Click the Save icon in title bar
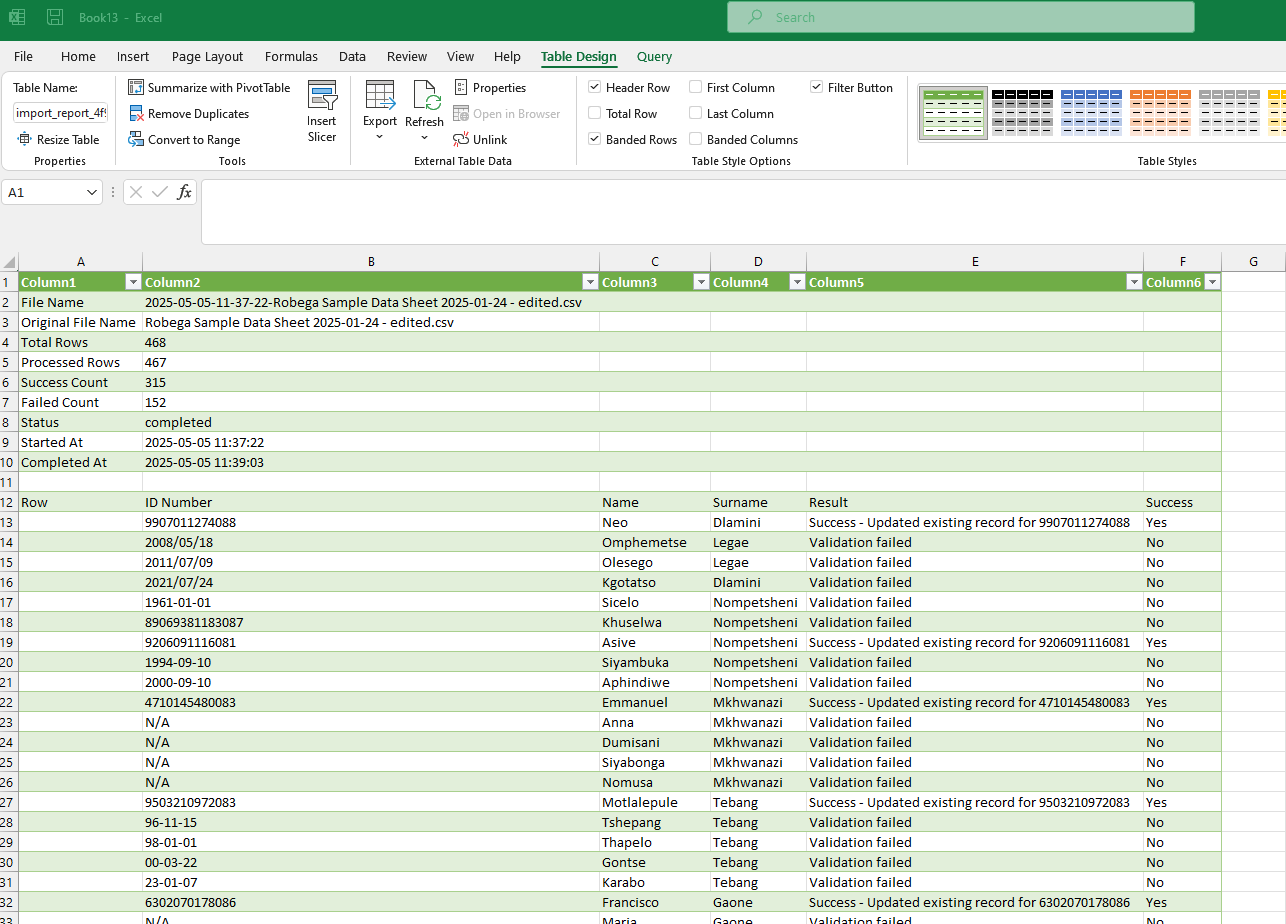Image resolution: width=1286 pixels, height=924 pixels. point(55,17)
